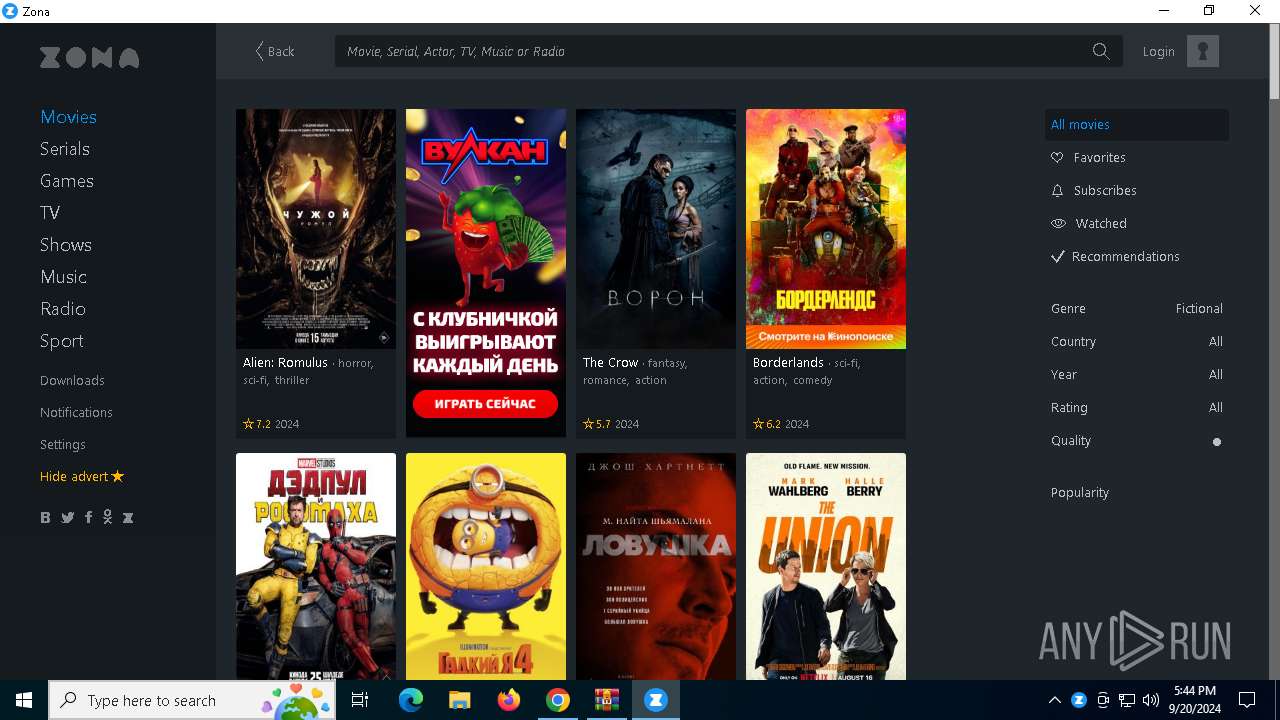Open the Music section
This screenshot has height=720, width=1280.
click(63, 277)
